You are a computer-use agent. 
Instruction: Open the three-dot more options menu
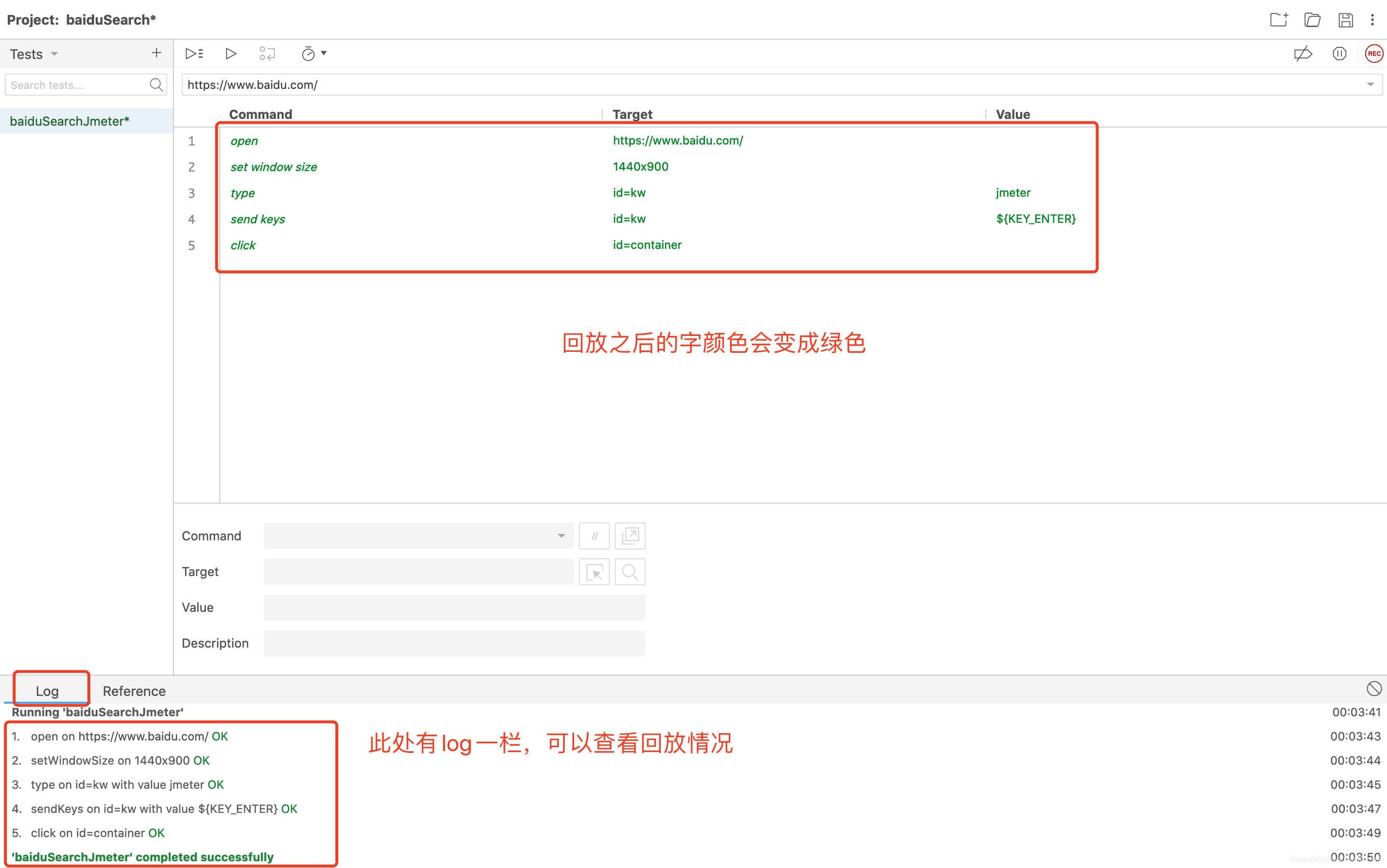(x=1372, y=20)
